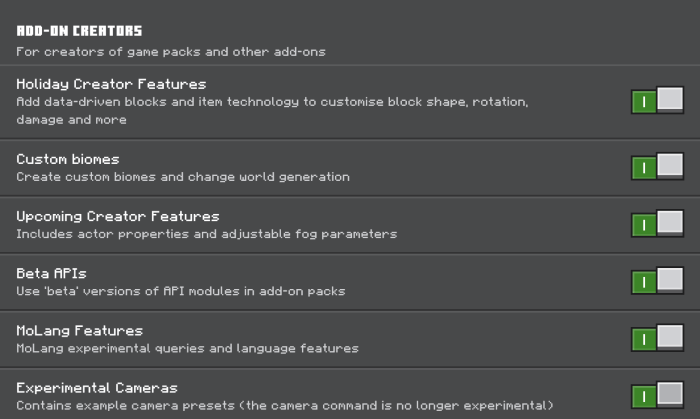Toggle the Holiday Creator Features switch

(x=657, y=101)
